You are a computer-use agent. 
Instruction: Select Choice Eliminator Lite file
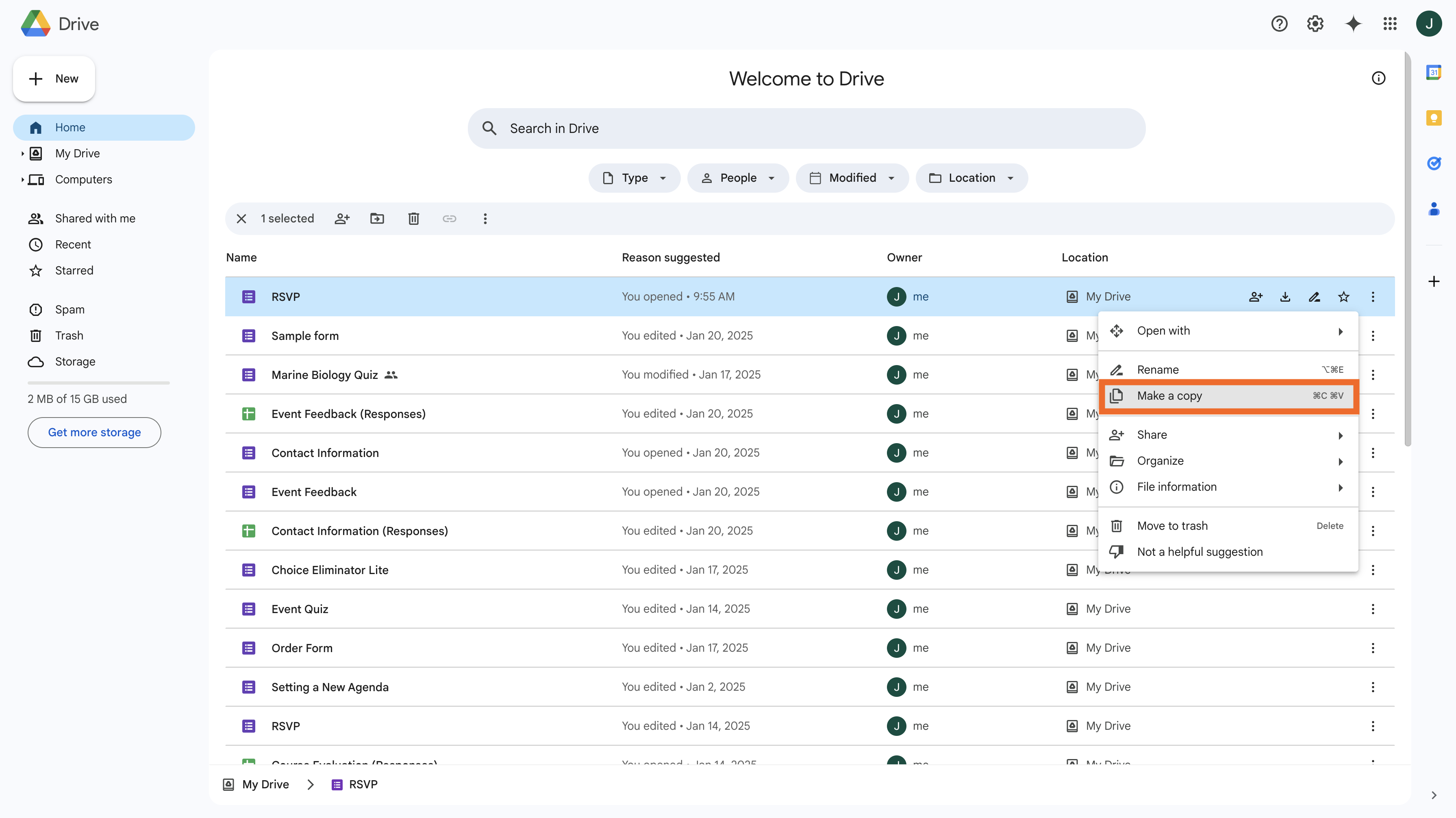pyautogui.click(x=810, y=570)
